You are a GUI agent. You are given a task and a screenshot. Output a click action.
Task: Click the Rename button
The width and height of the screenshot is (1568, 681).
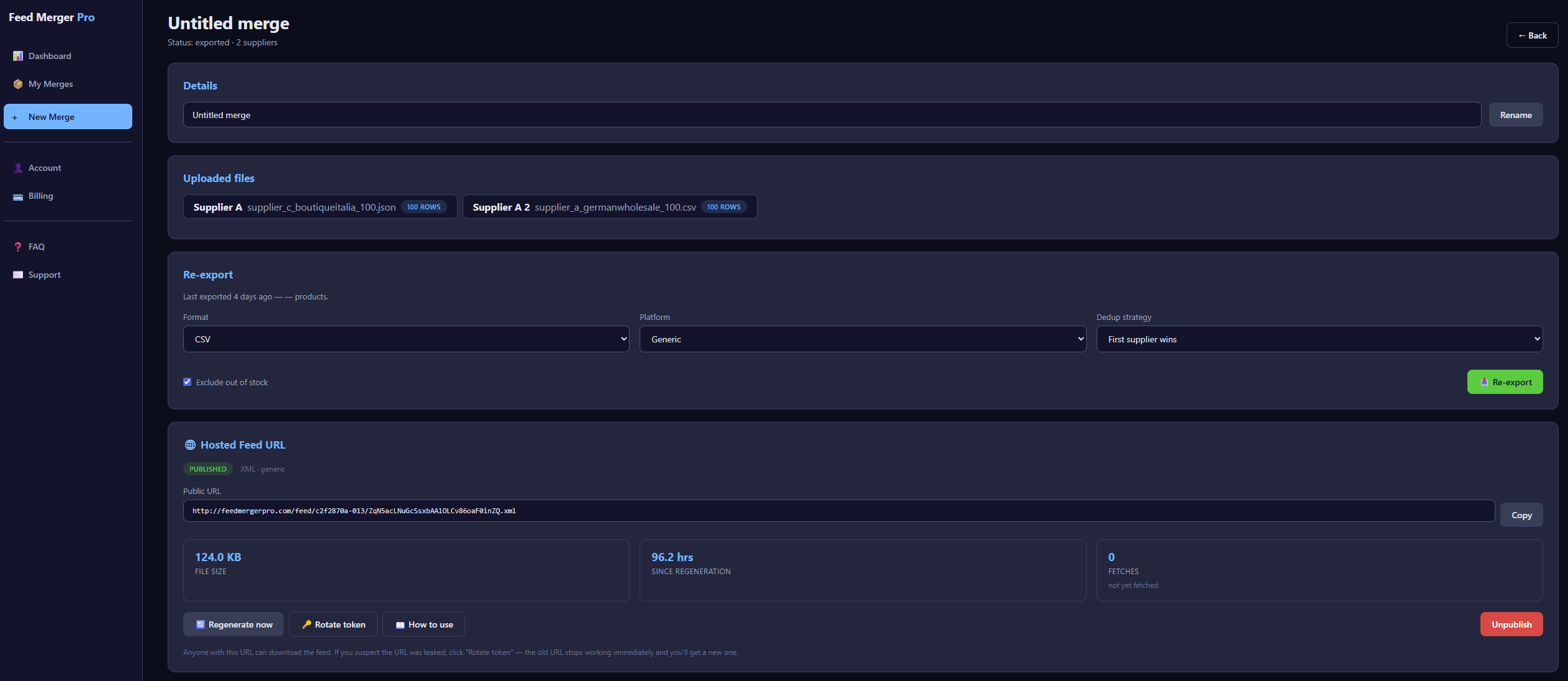coord(1516,115)
